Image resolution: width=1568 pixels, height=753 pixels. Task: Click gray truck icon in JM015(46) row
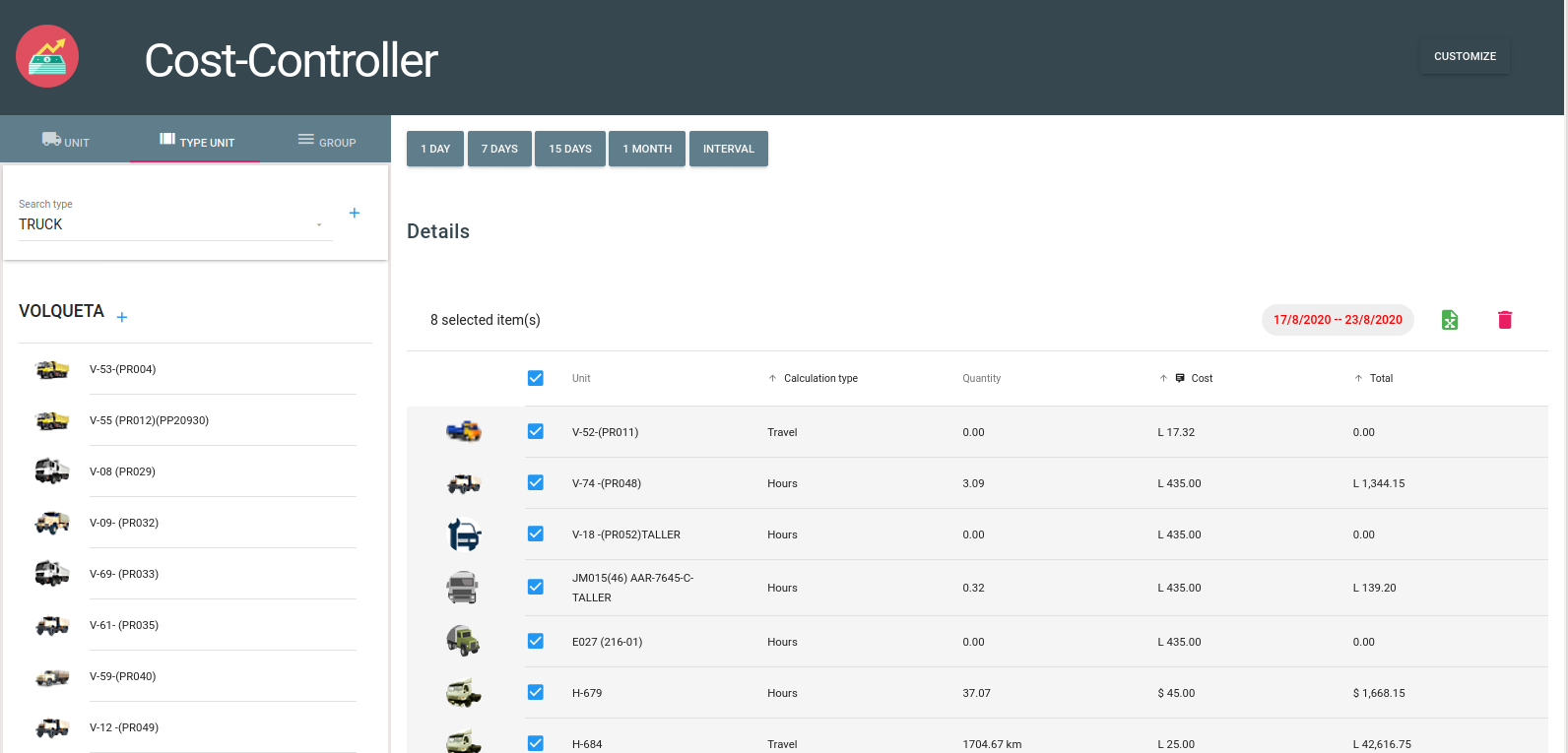point(462,588)
